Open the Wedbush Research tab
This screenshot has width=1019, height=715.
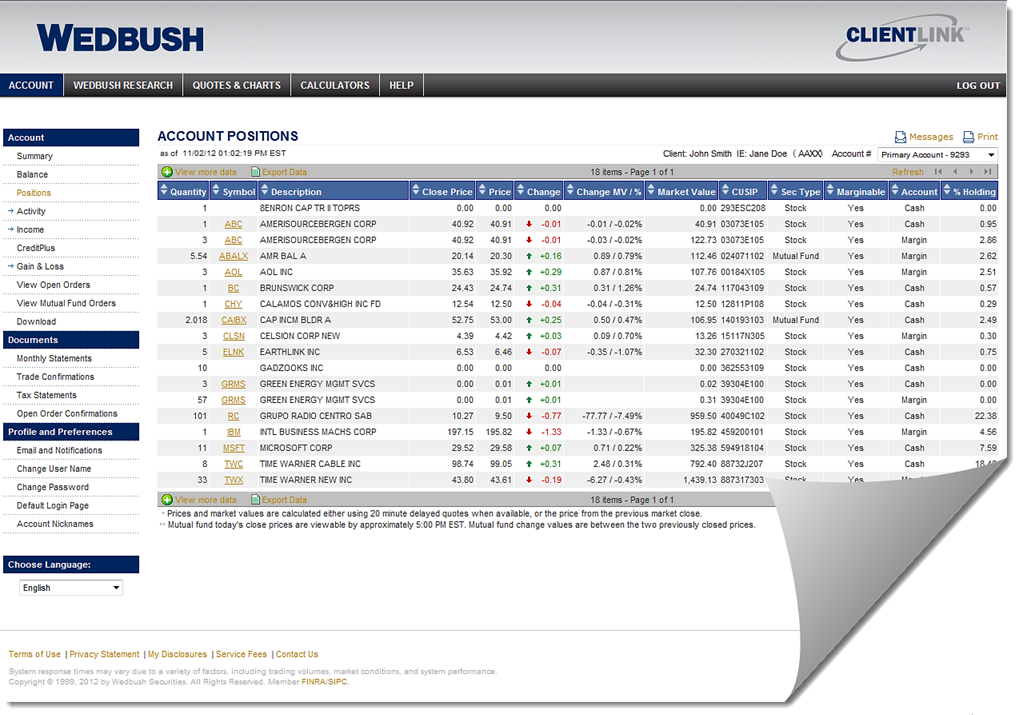coord(123,85)
